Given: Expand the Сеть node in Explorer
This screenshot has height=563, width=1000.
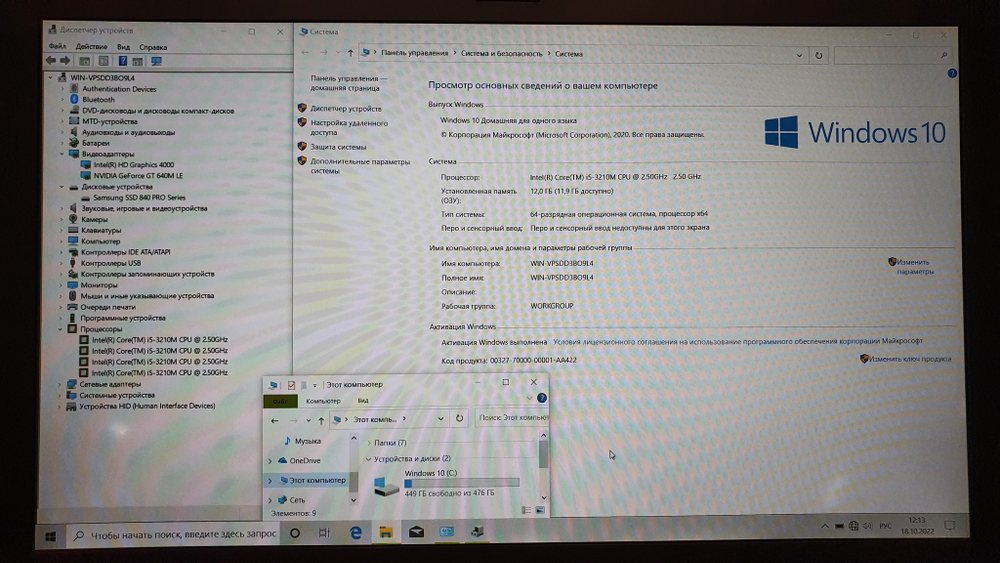Looking at the screenshot, I should (270, 500).
